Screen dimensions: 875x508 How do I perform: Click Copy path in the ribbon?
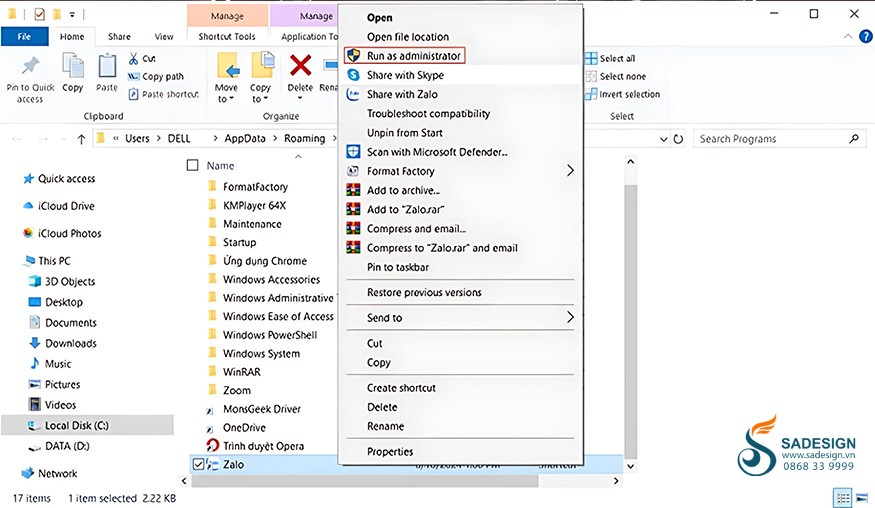pos(156,76)
